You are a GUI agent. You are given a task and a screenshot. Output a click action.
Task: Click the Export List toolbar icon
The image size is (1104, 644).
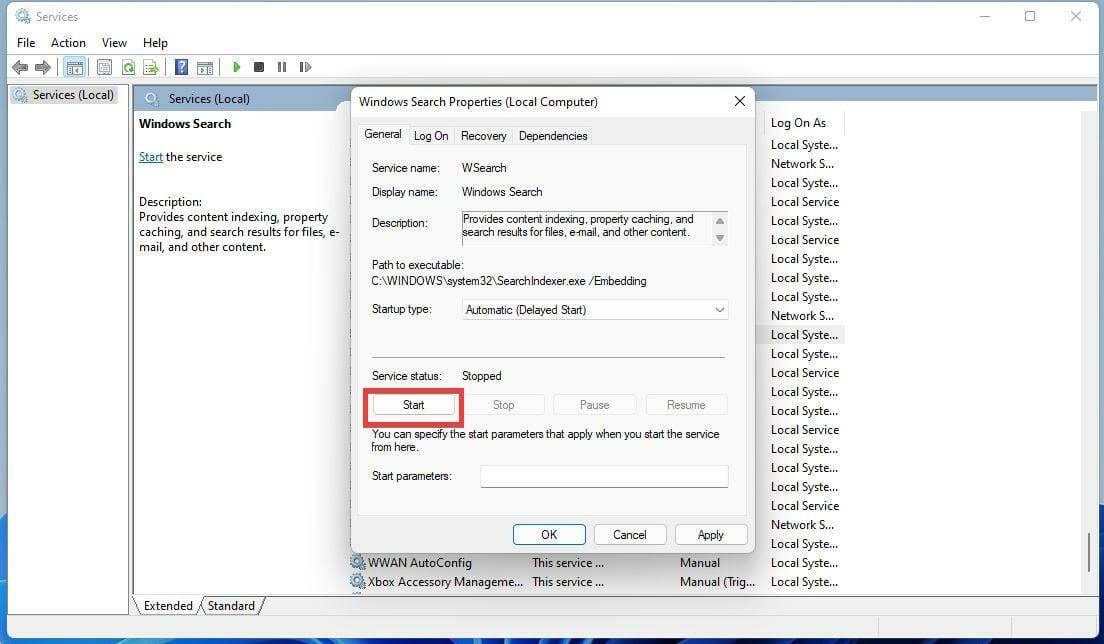click(x=151, y=67)
